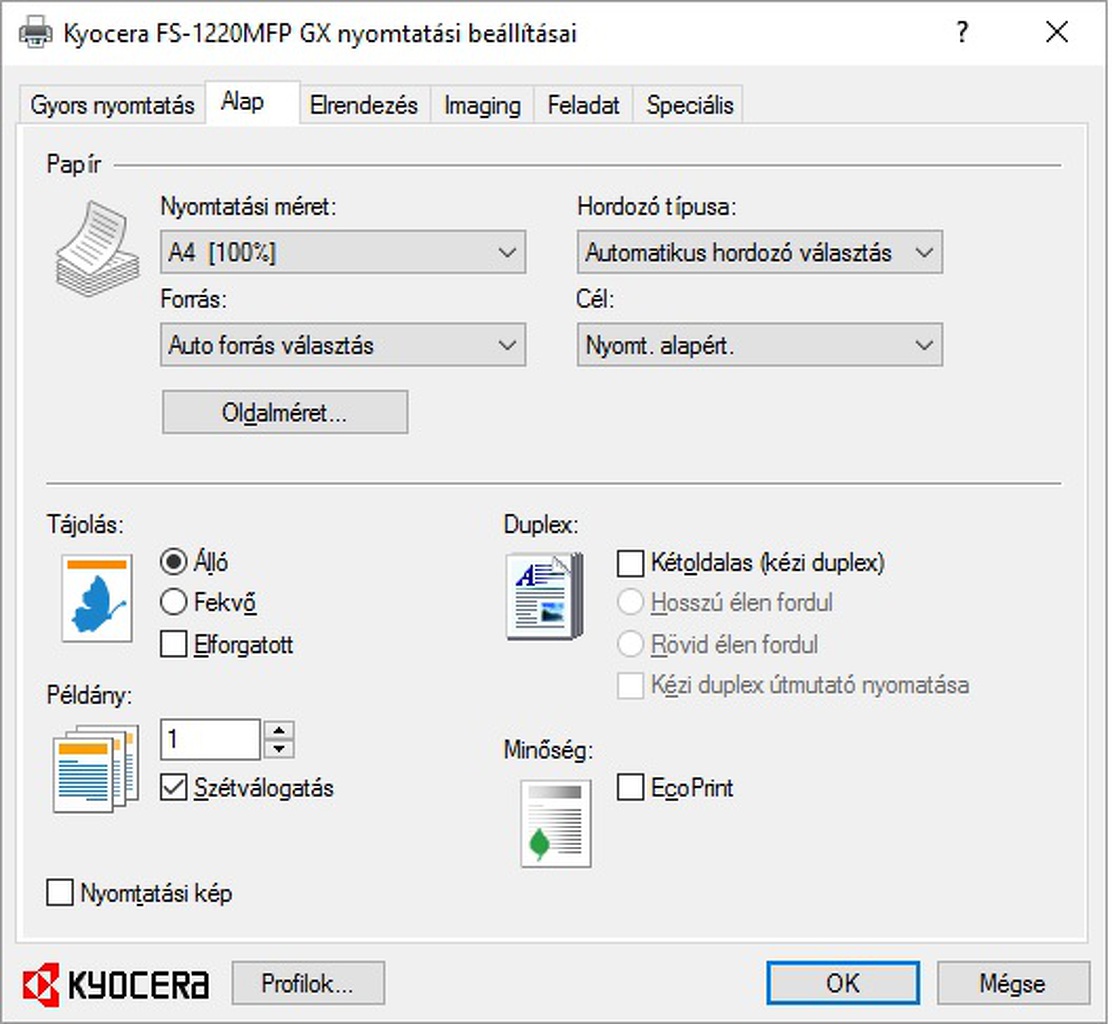Click the Kyocera logo at bottom left

pos(116,983)
